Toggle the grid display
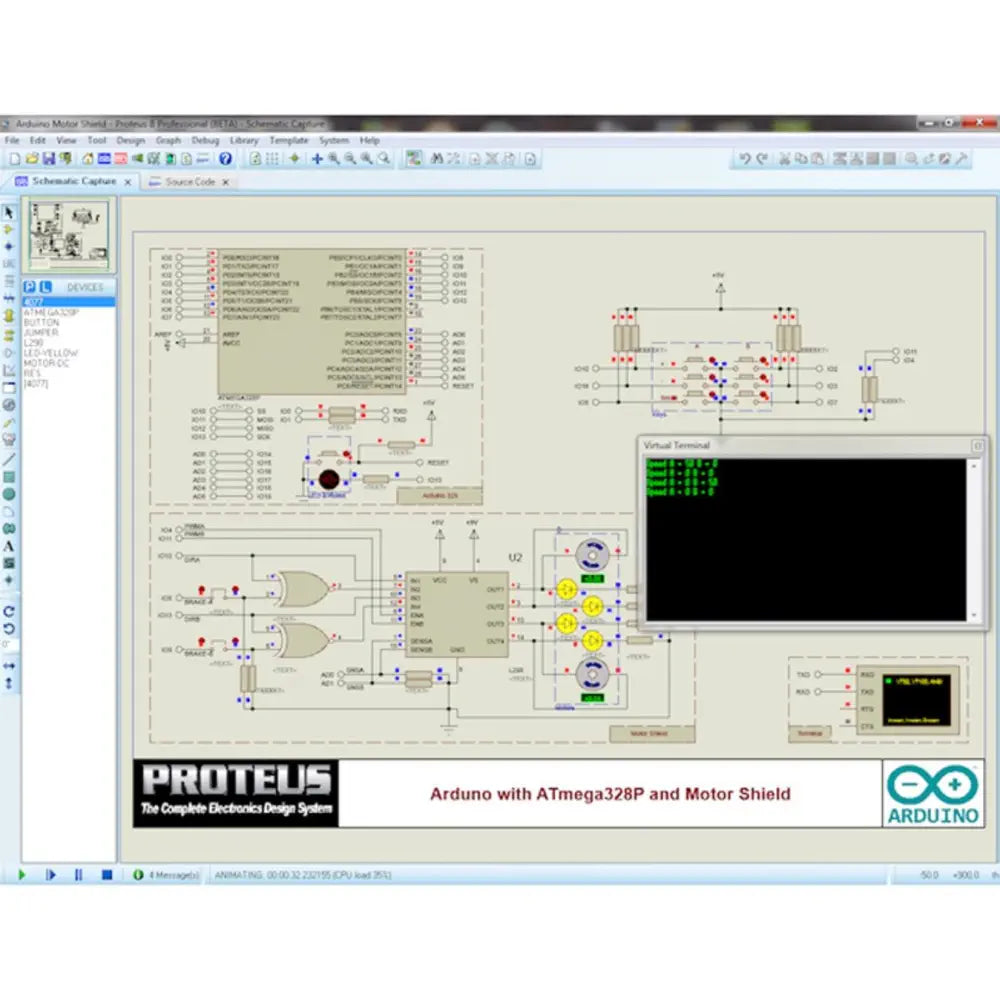1000x1000 pixels. [273, 158]
